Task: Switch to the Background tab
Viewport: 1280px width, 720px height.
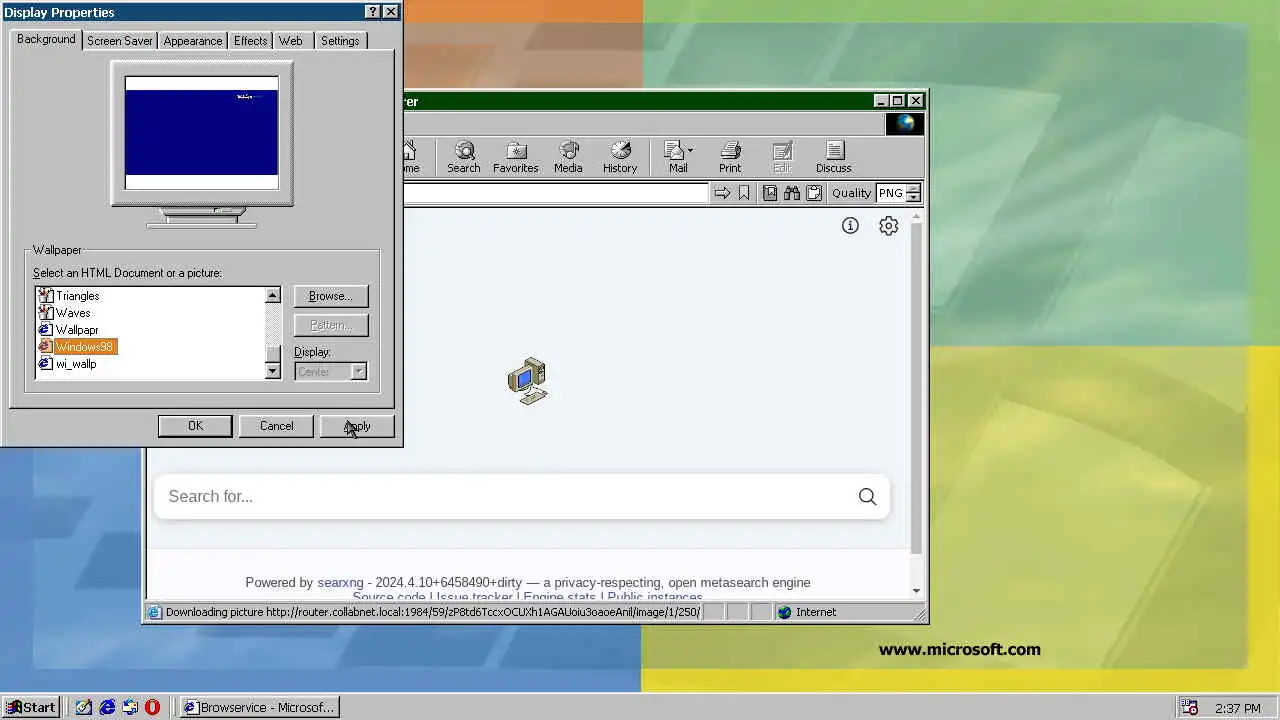Action: [46, 39]
